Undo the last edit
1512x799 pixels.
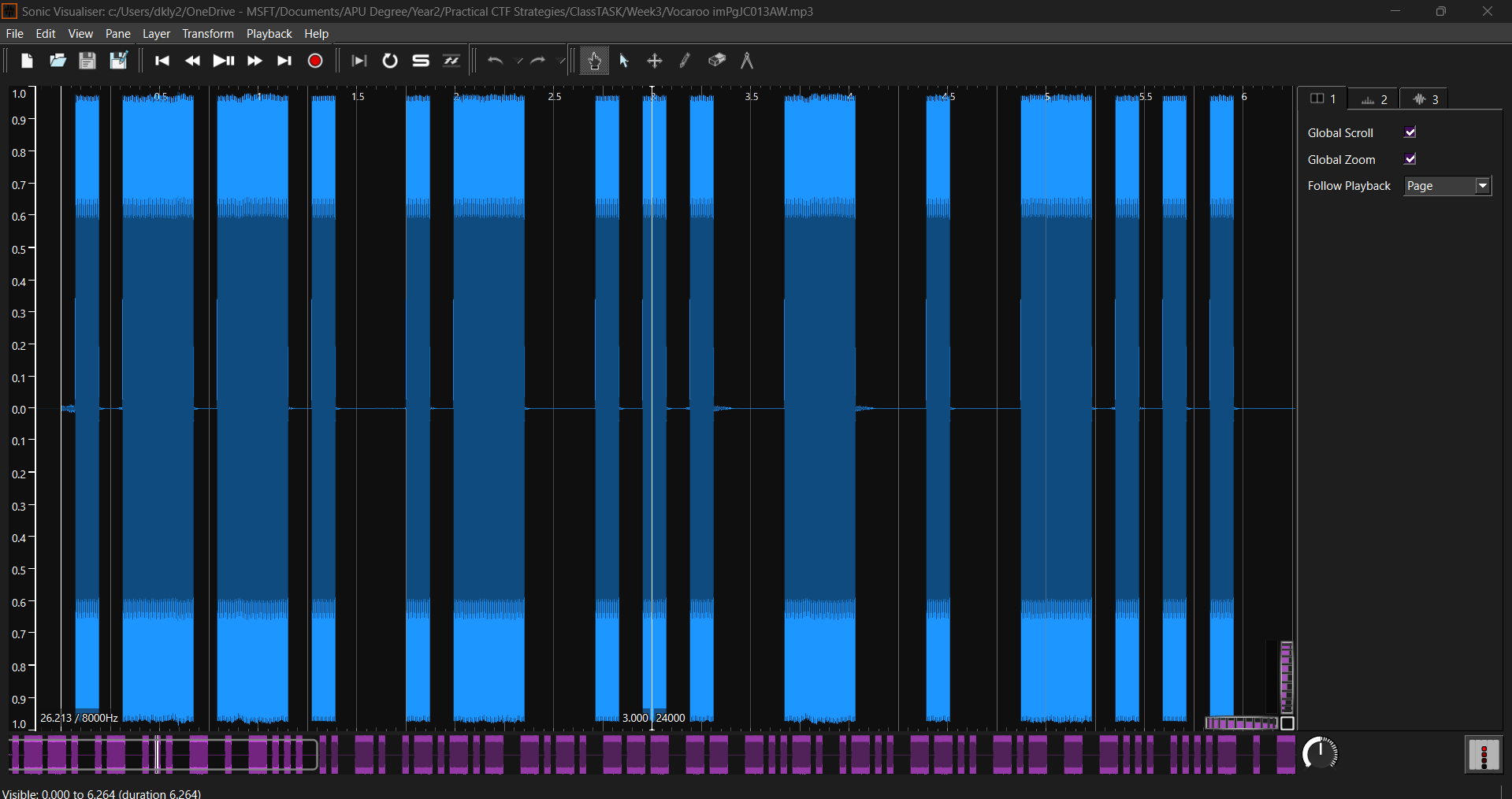[x=495, y=61]
